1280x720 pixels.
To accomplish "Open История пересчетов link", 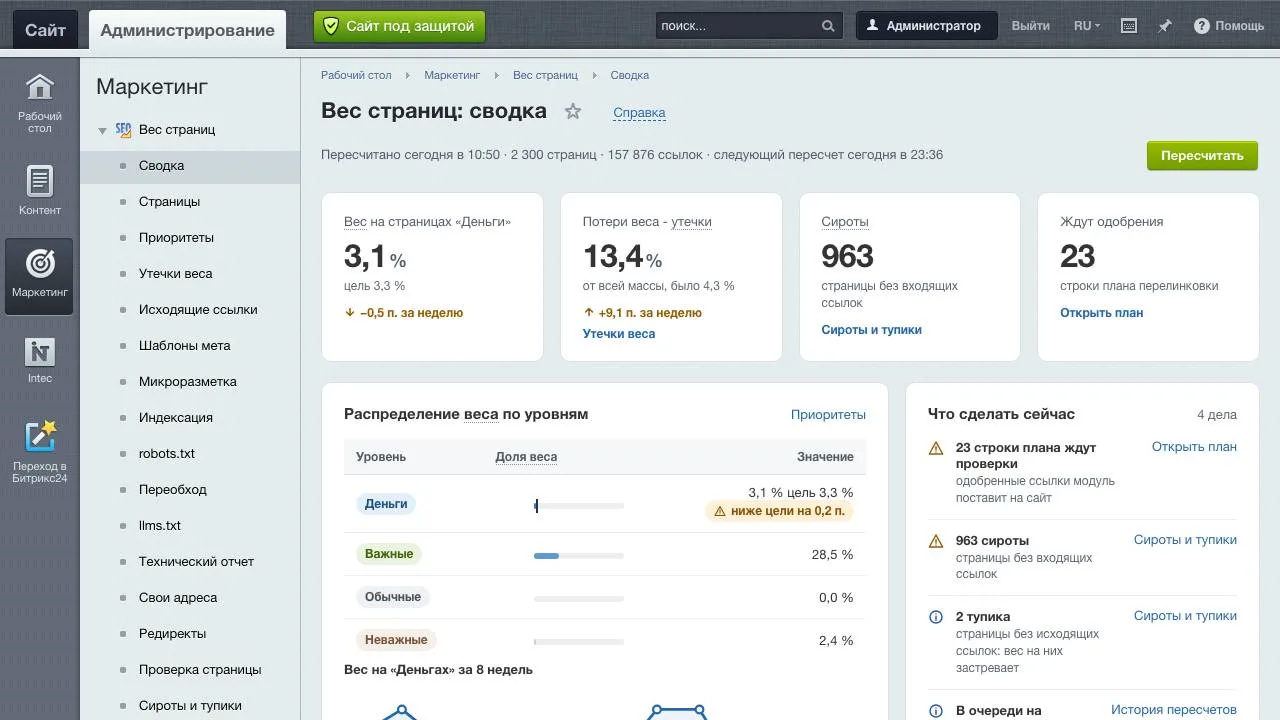I will [1174, 710].
